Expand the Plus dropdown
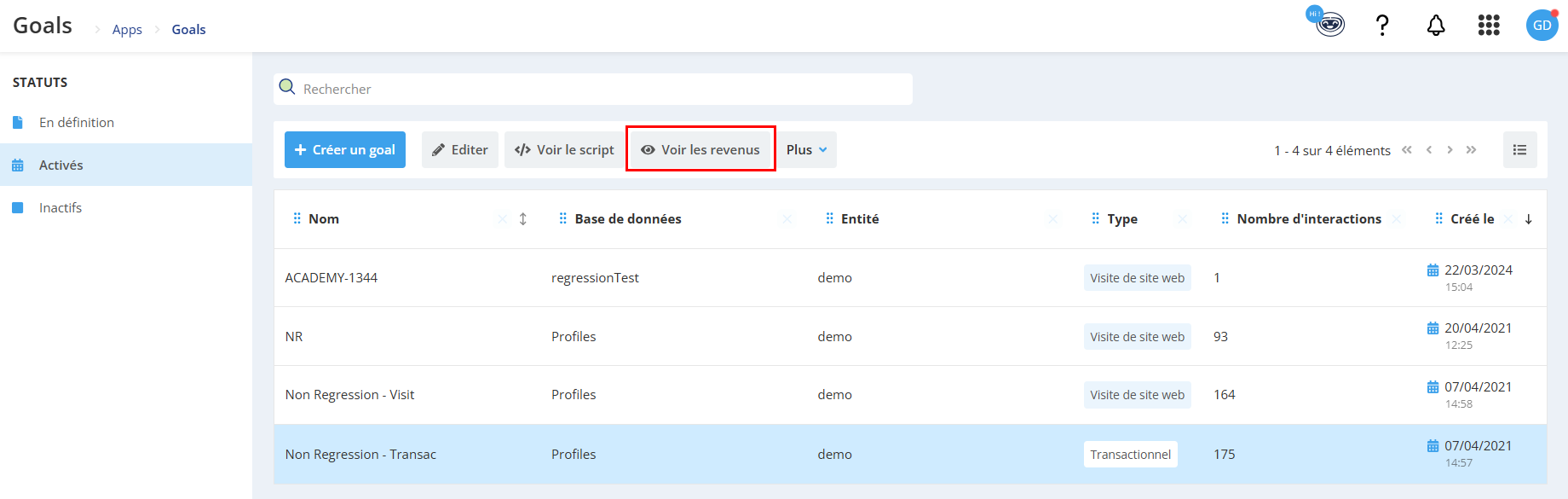Image resolution: width=1568 pixels, height=499 pixels. point(806,149)
